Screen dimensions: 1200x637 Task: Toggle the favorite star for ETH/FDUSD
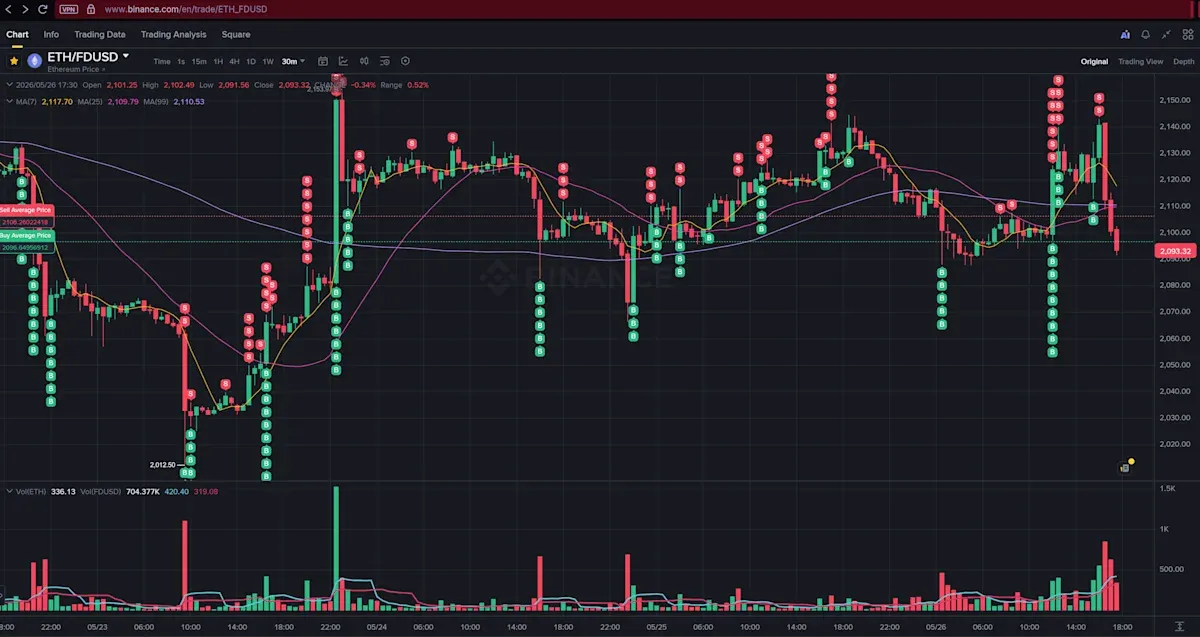click(x=14, y=60)
